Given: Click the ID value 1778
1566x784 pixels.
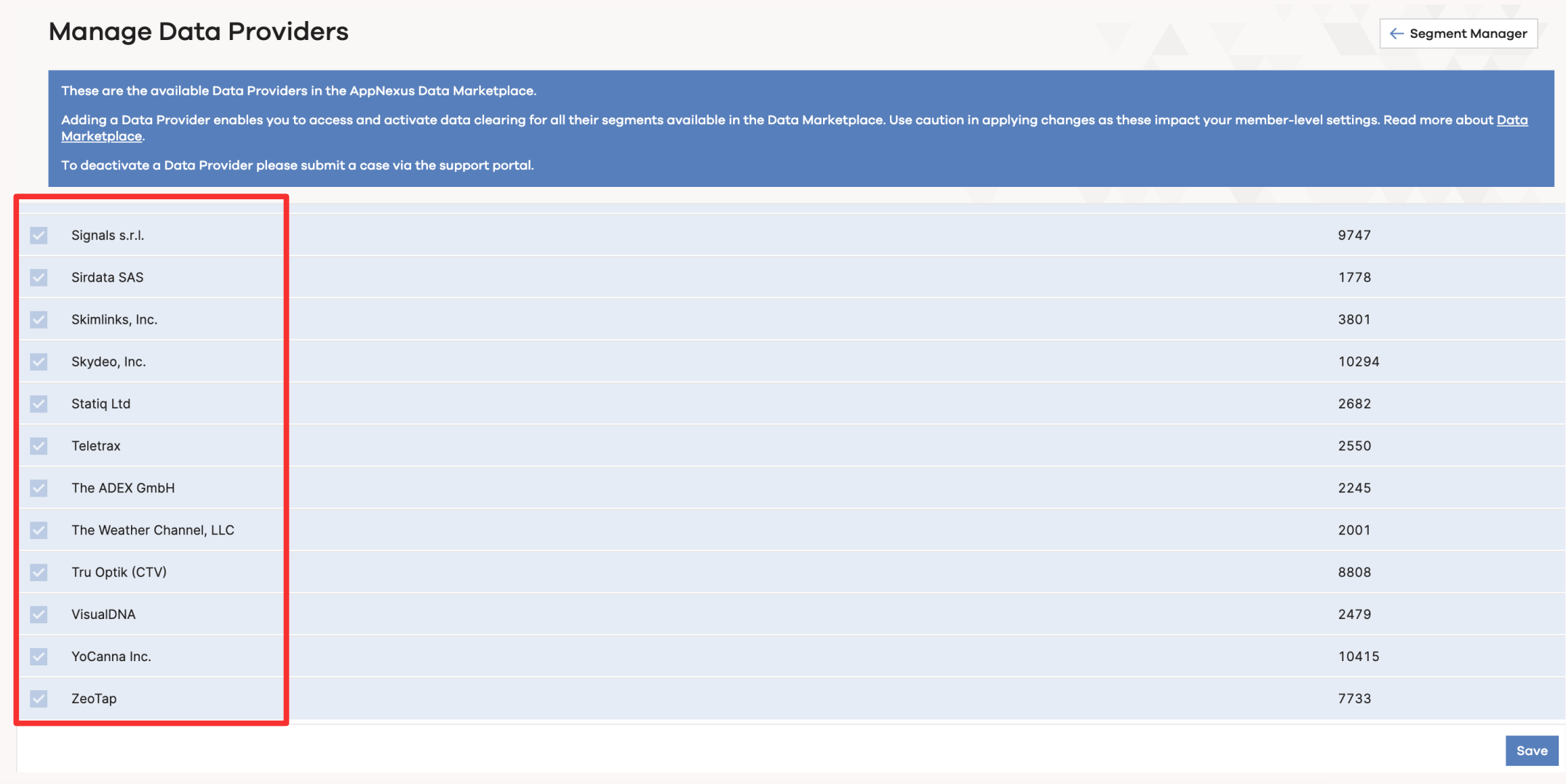Looking at the screenshot, I should pos(1354,277).
